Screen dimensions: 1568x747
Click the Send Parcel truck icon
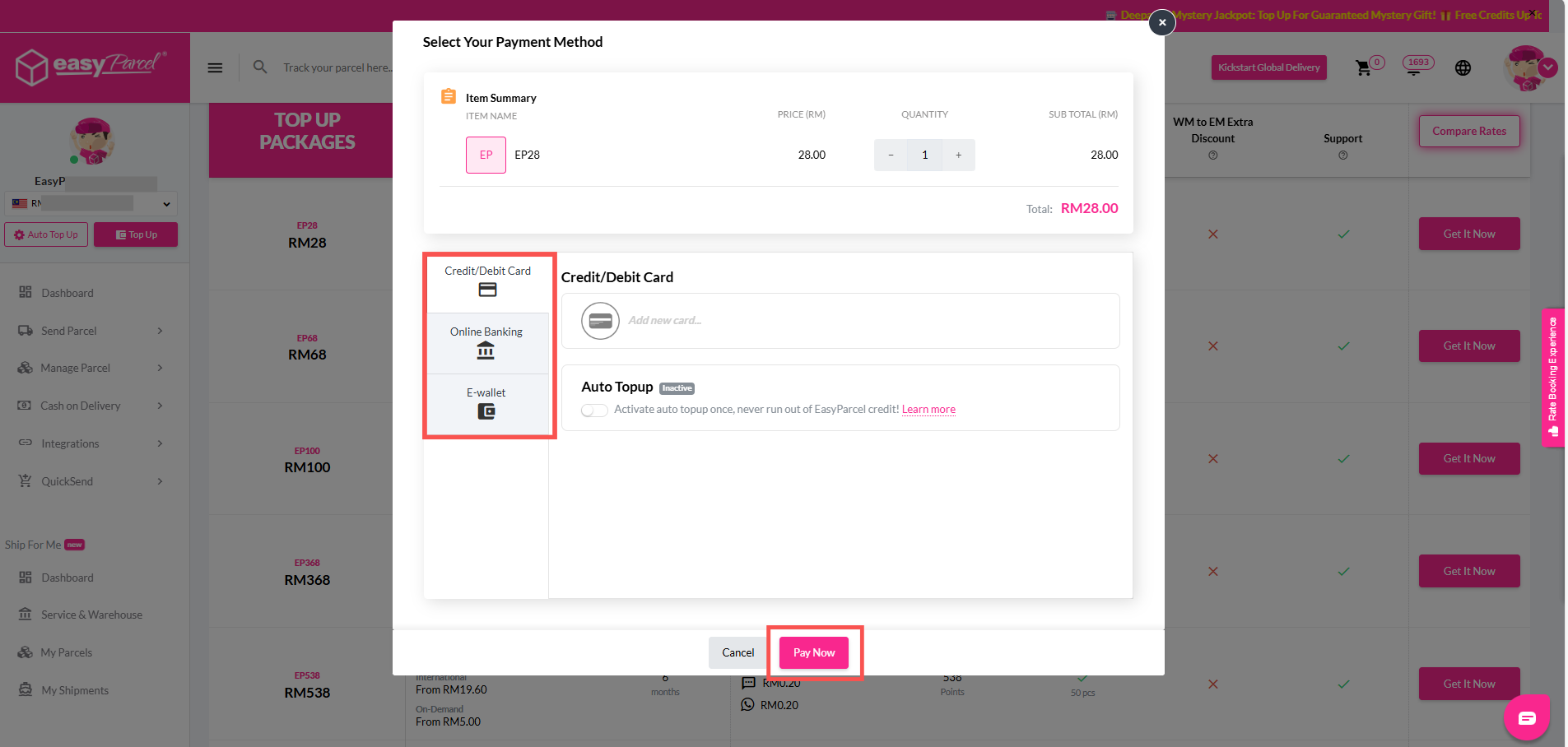pos(26,331)
